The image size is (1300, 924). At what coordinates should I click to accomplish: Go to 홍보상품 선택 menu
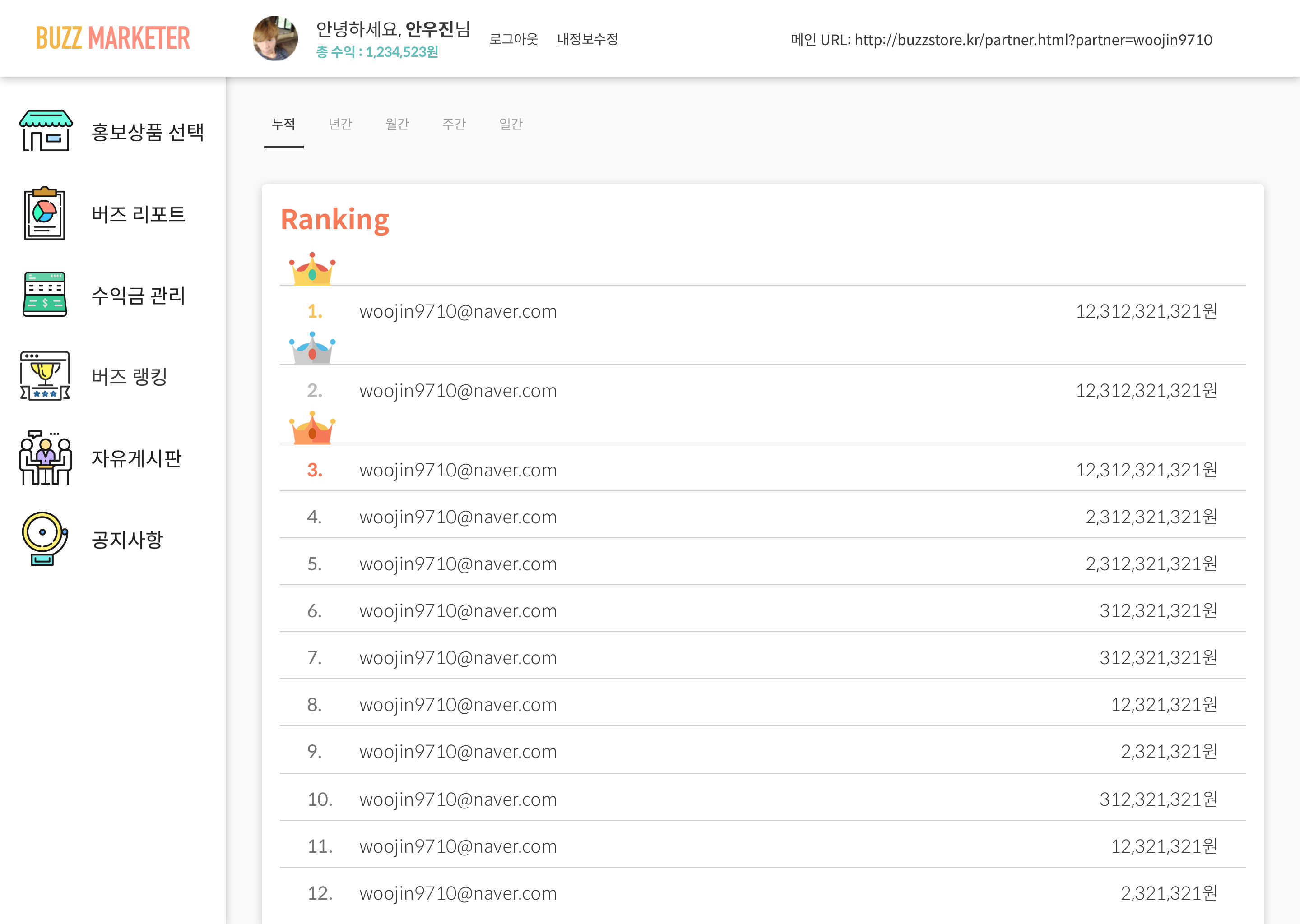point(148,132)
